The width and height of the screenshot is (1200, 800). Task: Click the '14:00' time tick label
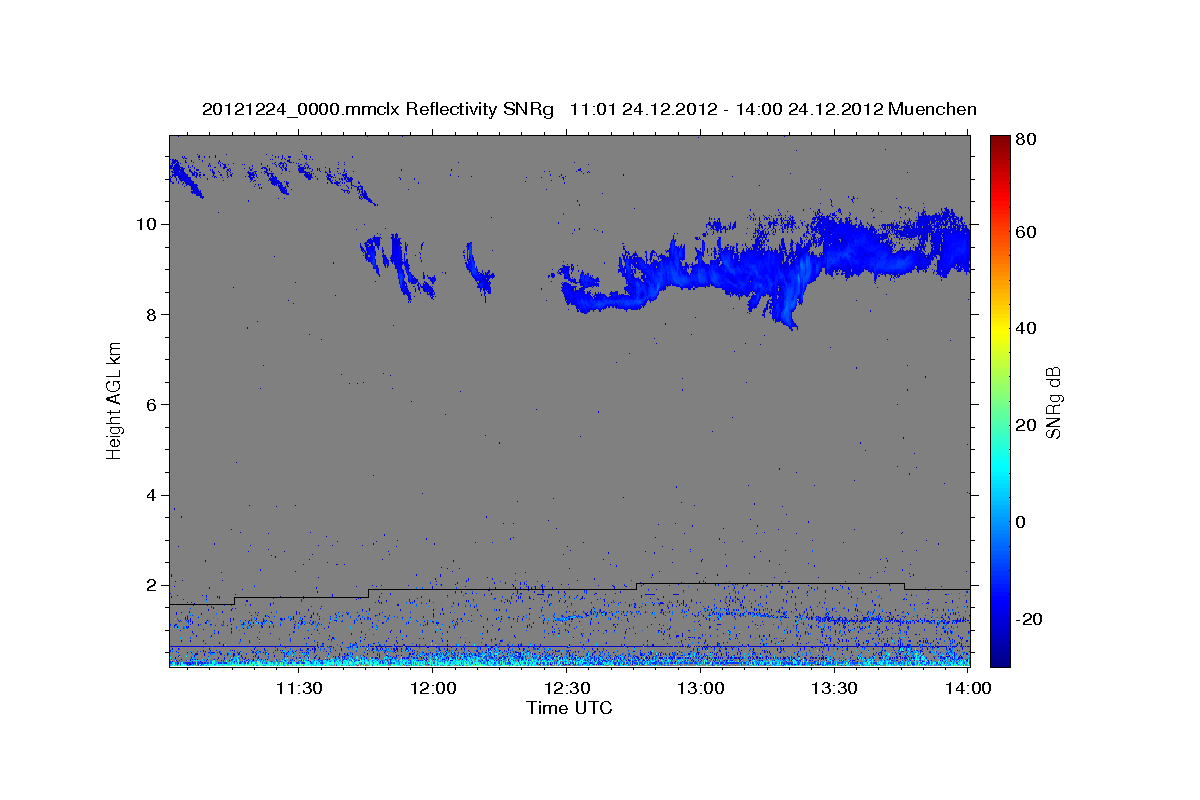coord(968,688)
